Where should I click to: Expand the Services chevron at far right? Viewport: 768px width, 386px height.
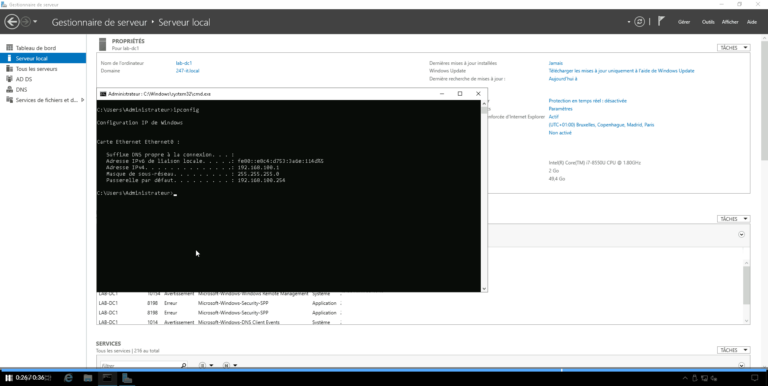pos(741,365)
